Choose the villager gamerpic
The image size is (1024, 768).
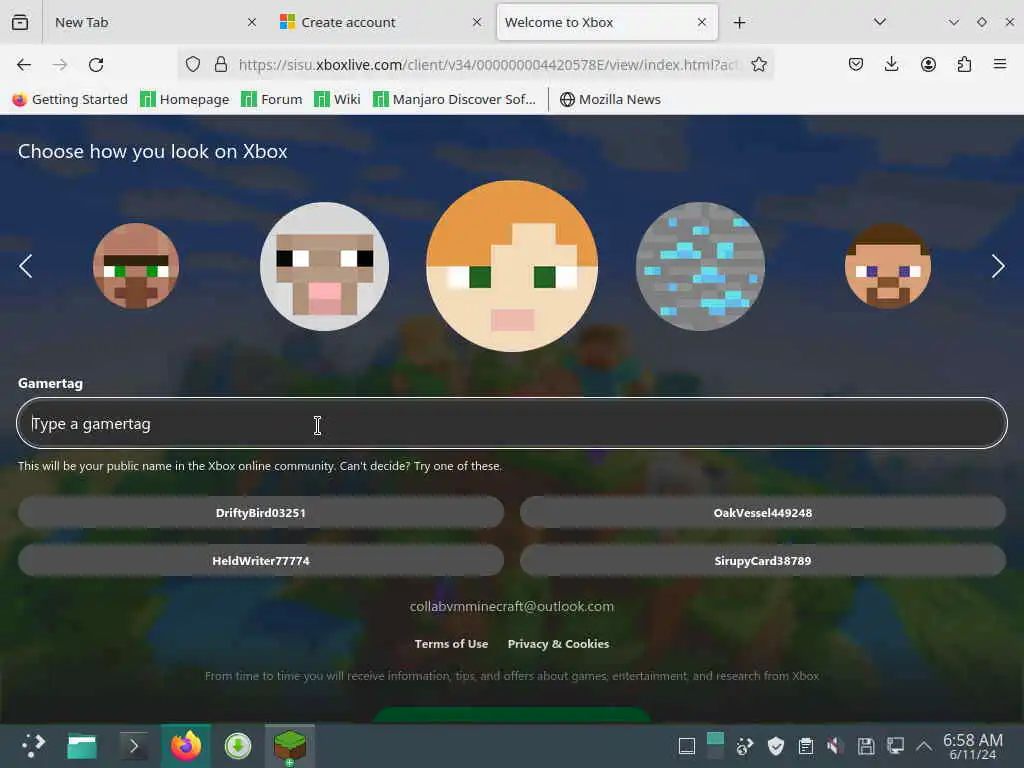136,266
